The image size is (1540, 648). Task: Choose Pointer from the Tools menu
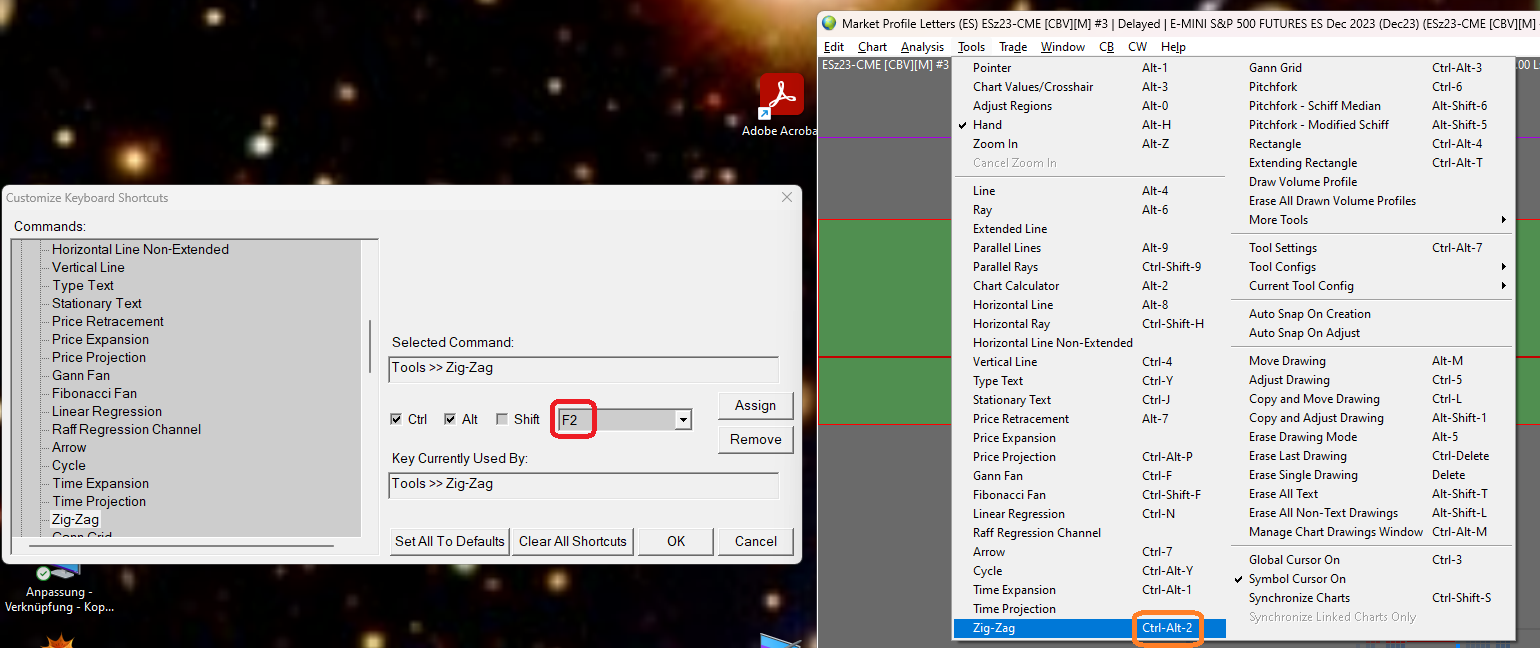(1089, 68)
